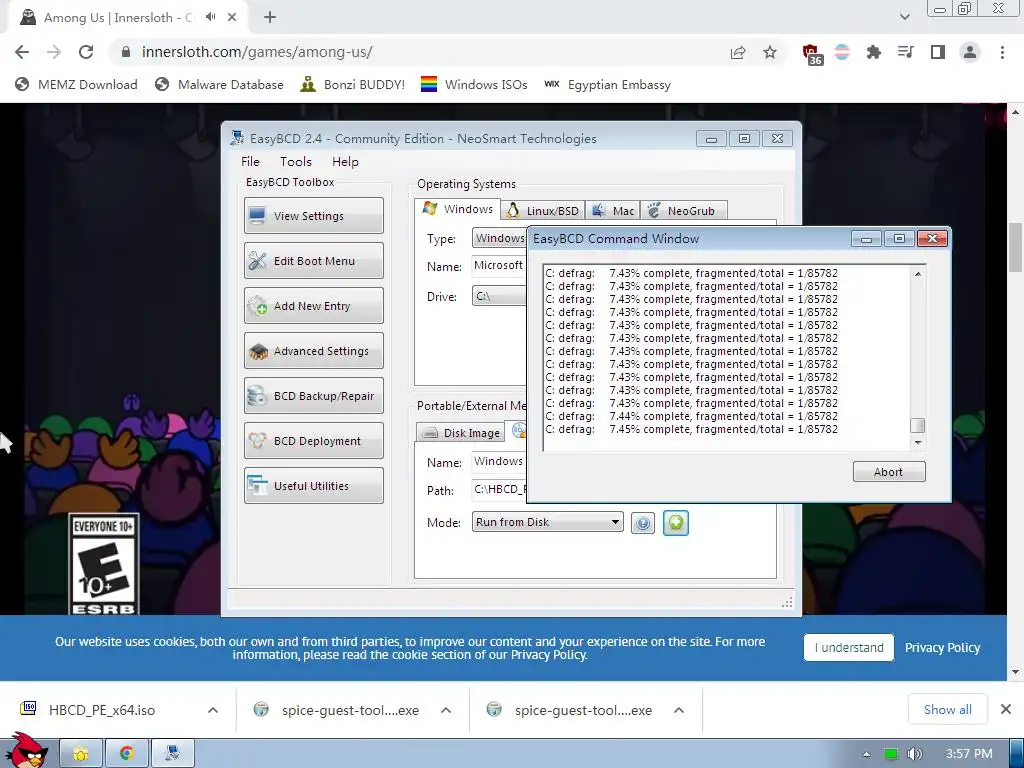Open the media control icon
The image size is (1024, 768).
click(905, 52)
